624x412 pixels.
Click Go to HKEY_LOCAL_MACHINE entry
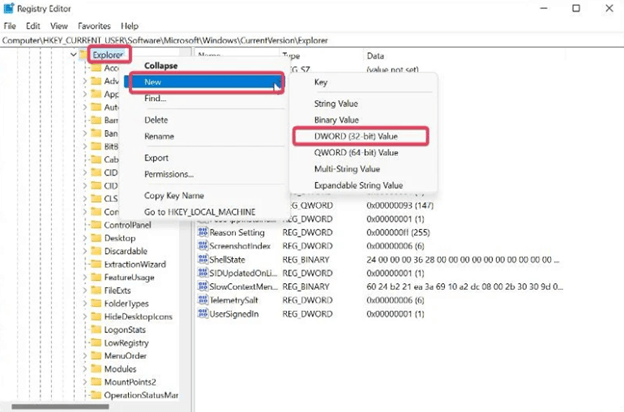coord(200,212)
